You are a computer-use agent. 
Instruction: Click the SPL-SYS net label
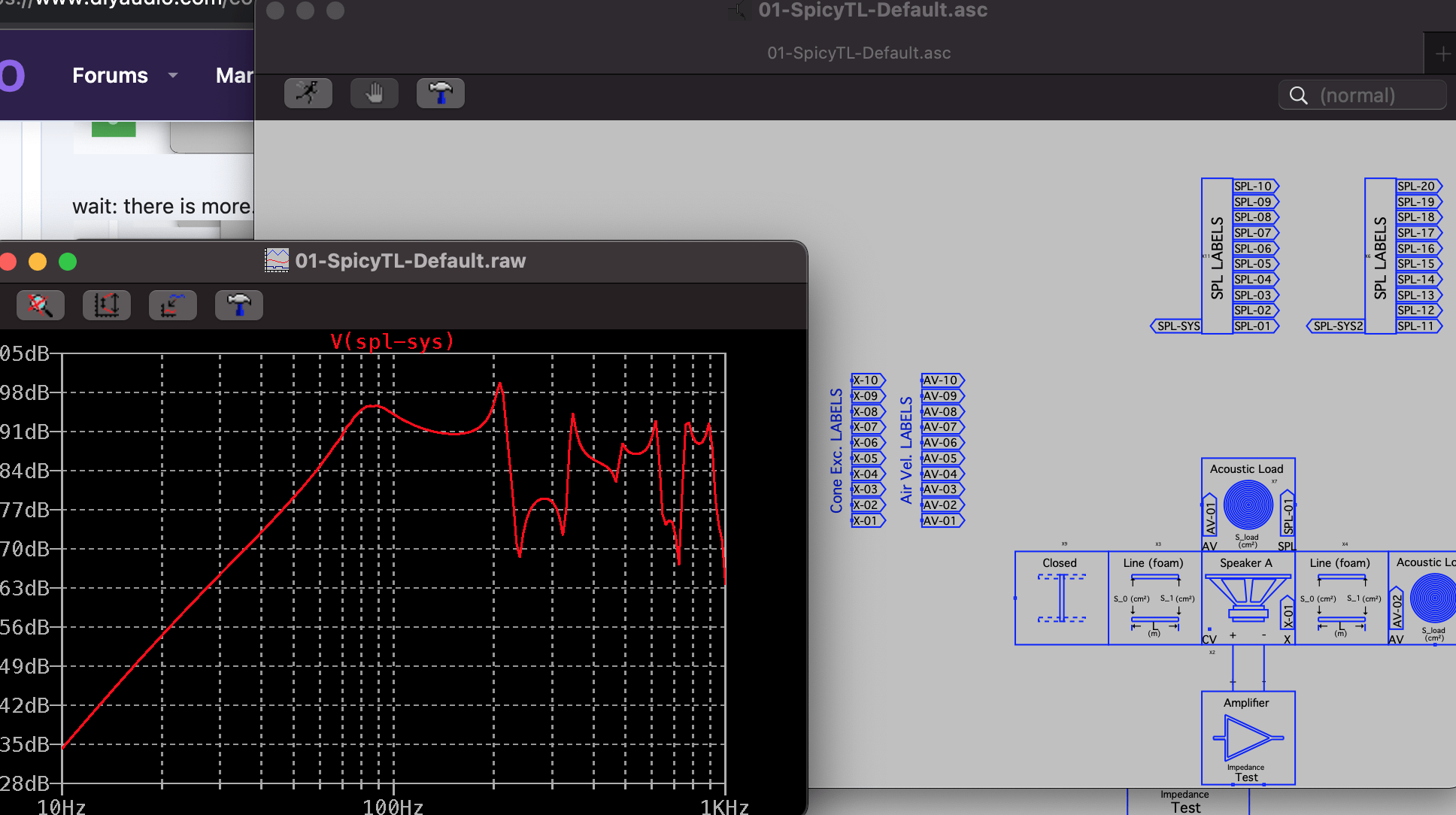pyautogui.click(x=1176, y=326)
